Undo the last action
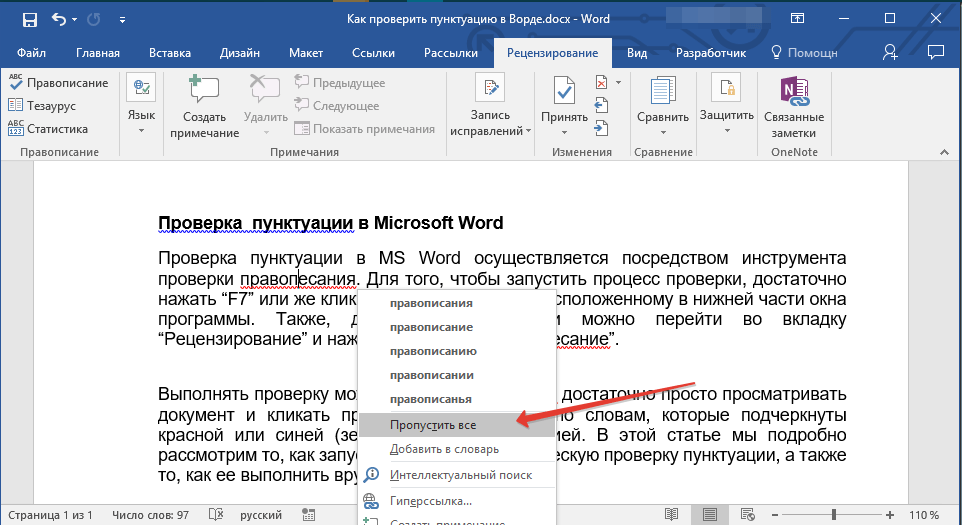962x525 pixels. coord(58,19)
